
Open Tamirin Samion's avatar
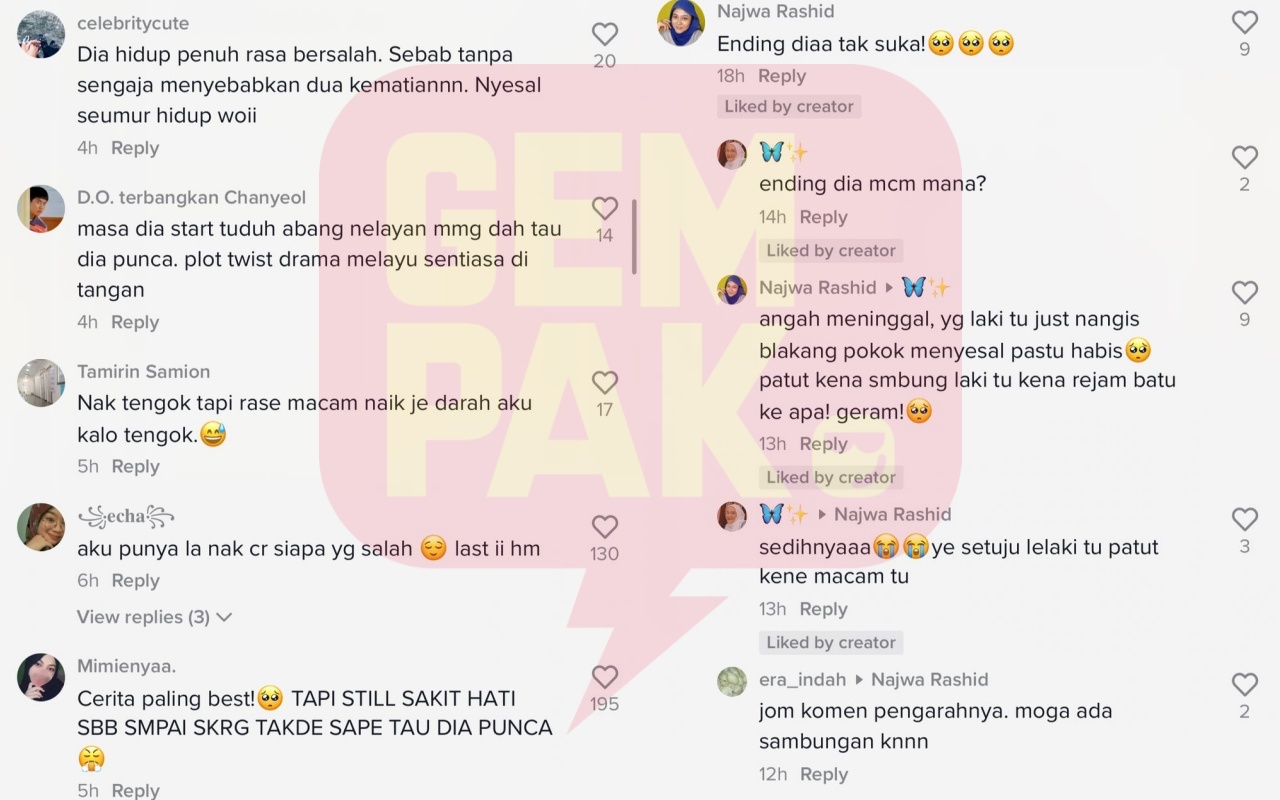[41, 383]
